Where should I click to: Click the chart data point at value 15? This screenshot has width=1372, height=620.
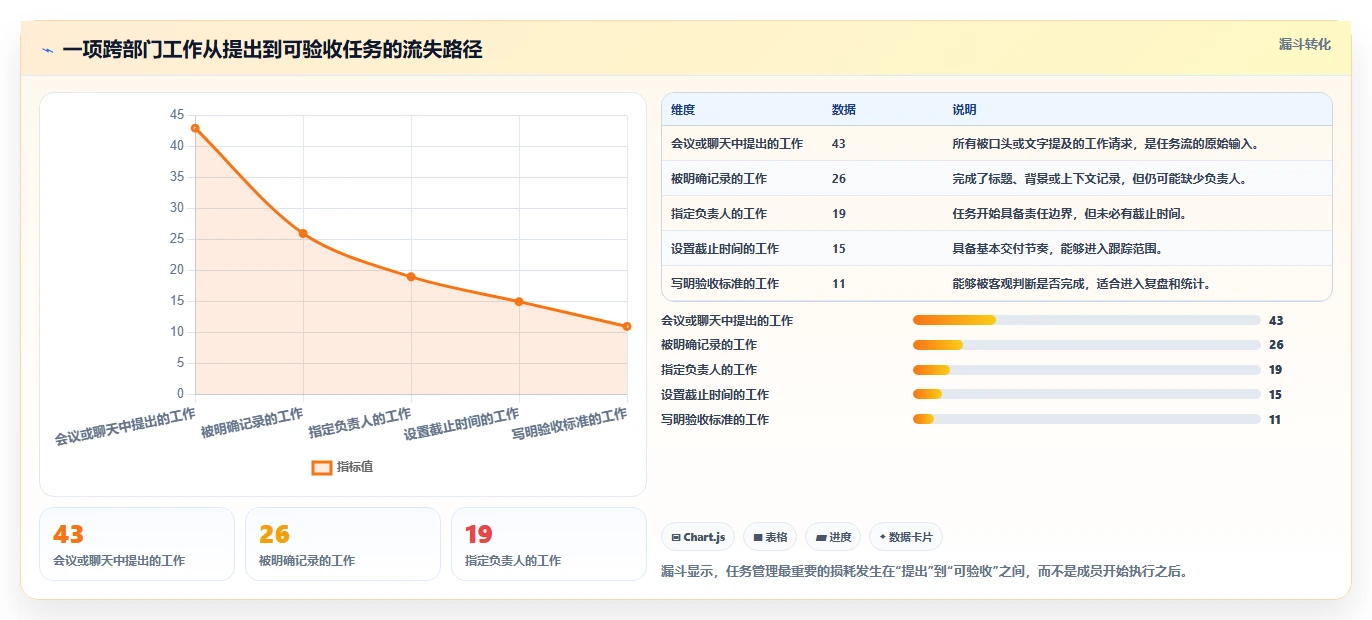(x=519, y=301)
